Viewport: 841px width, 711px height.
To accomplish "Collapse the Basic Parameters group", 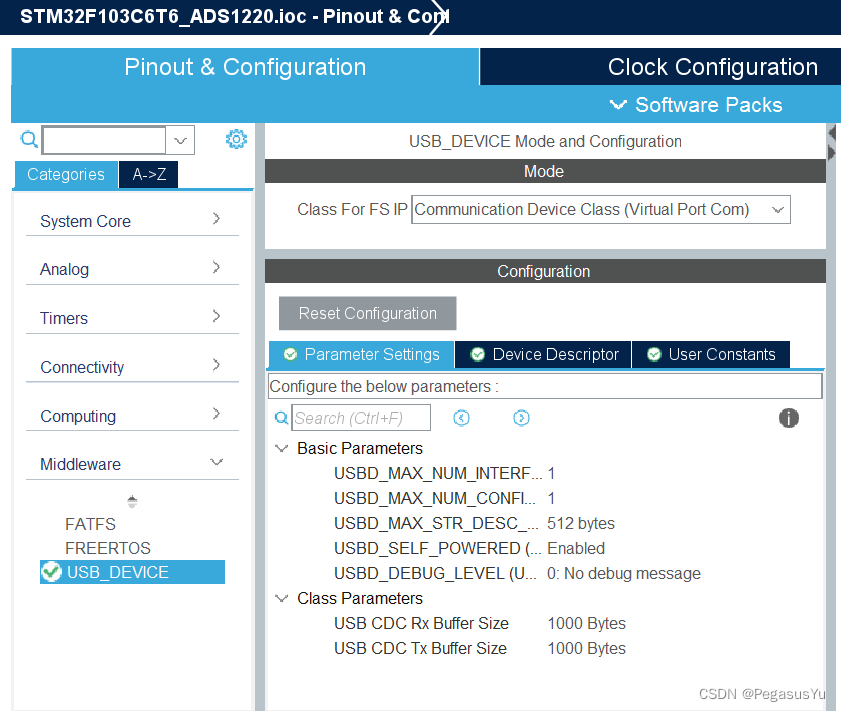I will pos(282,448).
